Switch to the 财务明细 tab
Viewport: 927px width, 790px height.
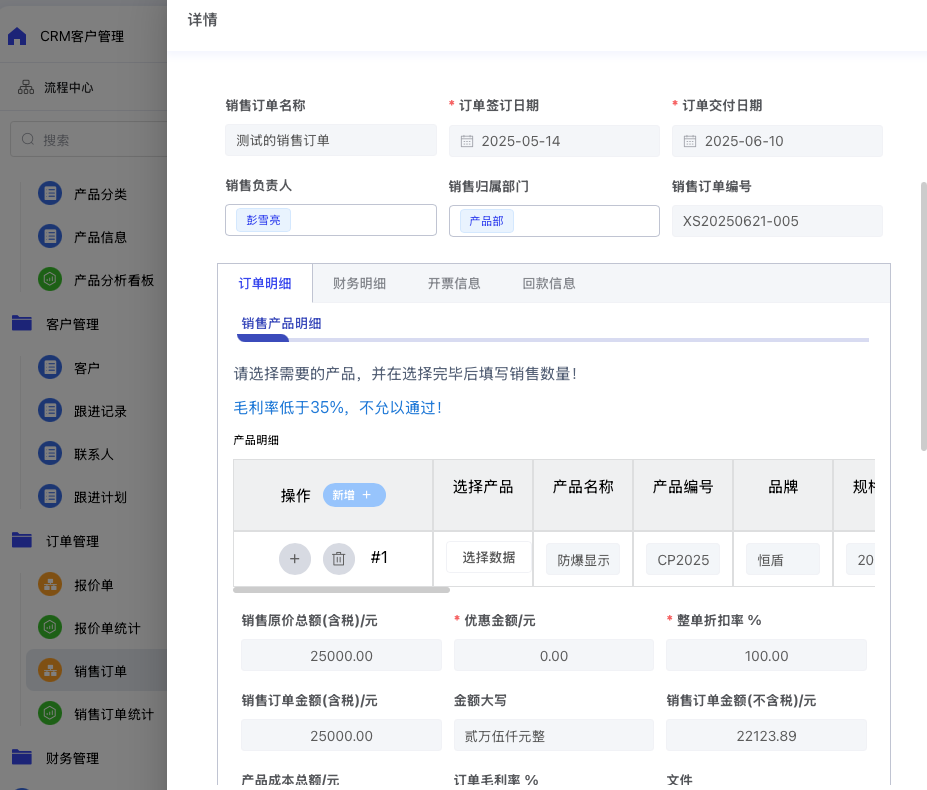tap(359, 283)
